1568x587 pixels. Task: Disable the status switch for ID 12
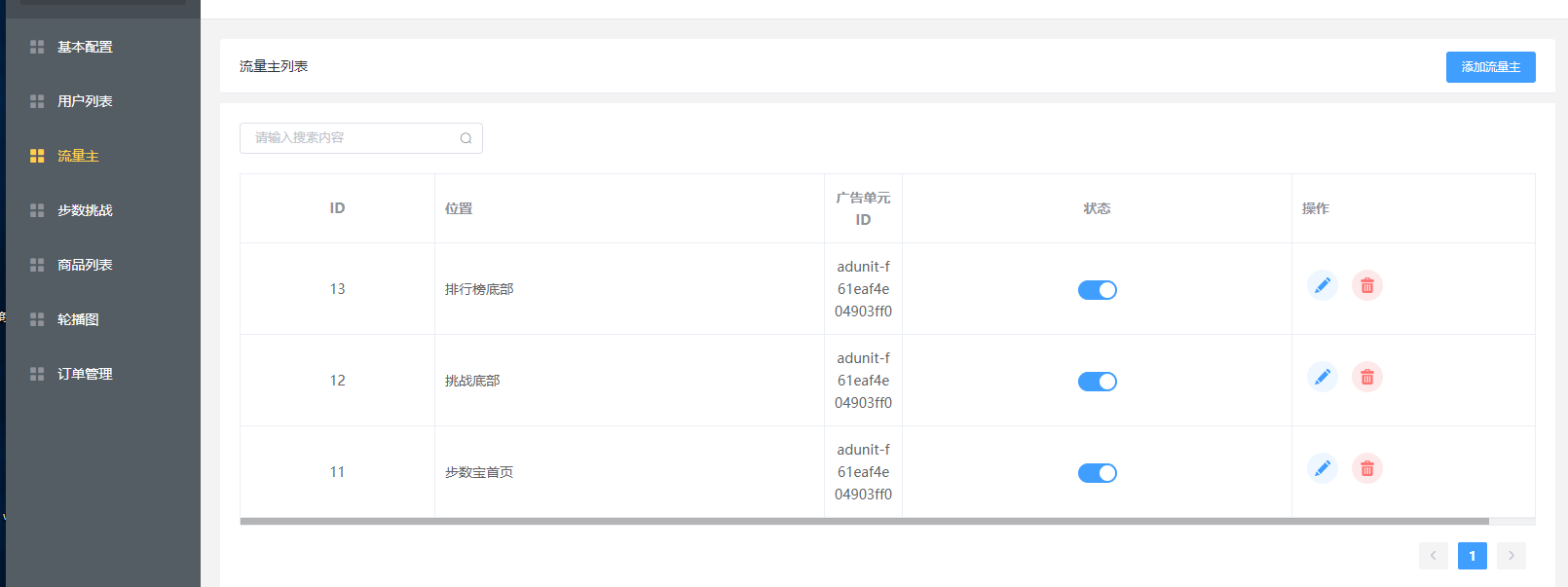(x=1098, y=382)
